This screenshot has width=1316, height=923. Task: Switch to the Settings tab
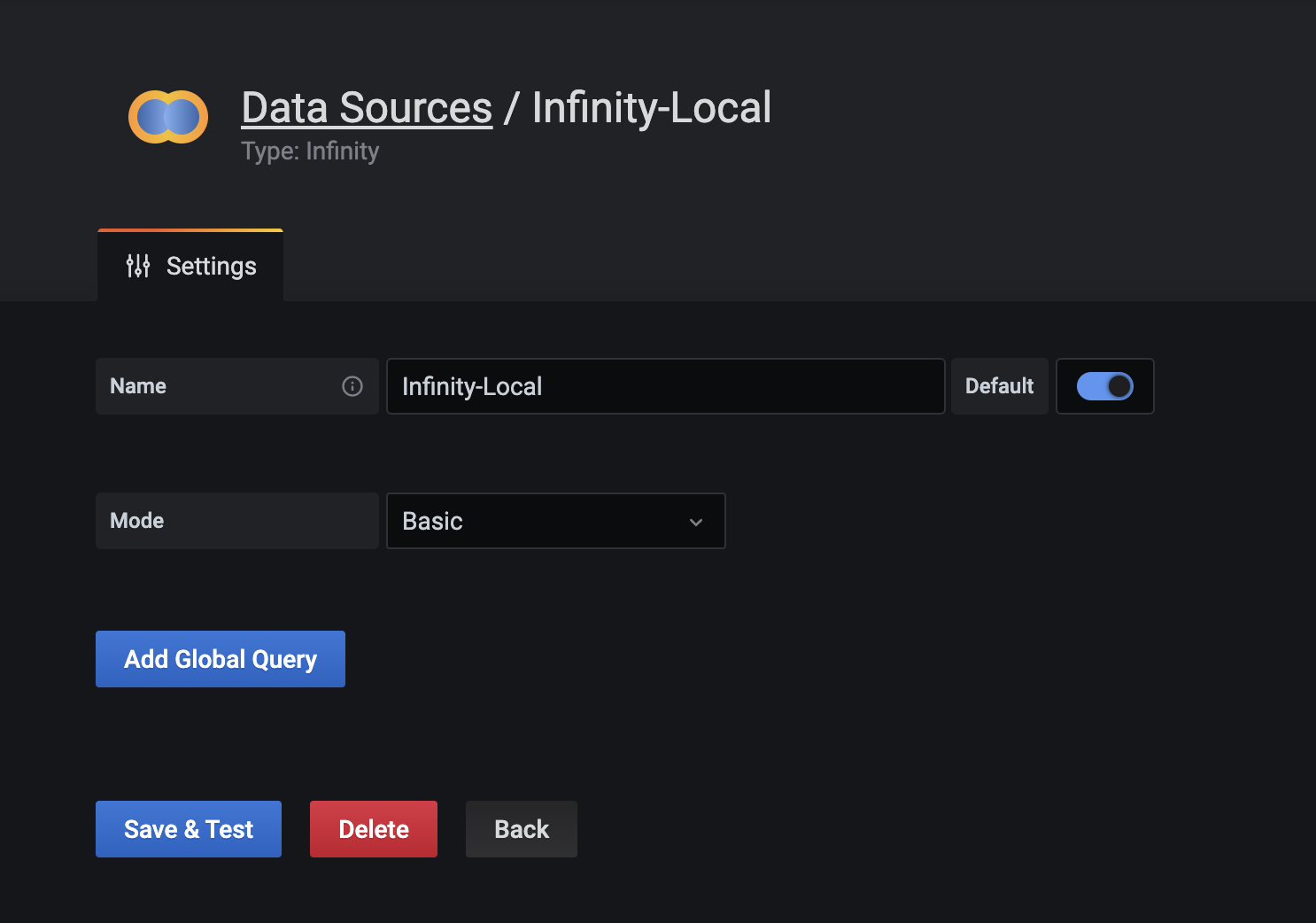190,265
